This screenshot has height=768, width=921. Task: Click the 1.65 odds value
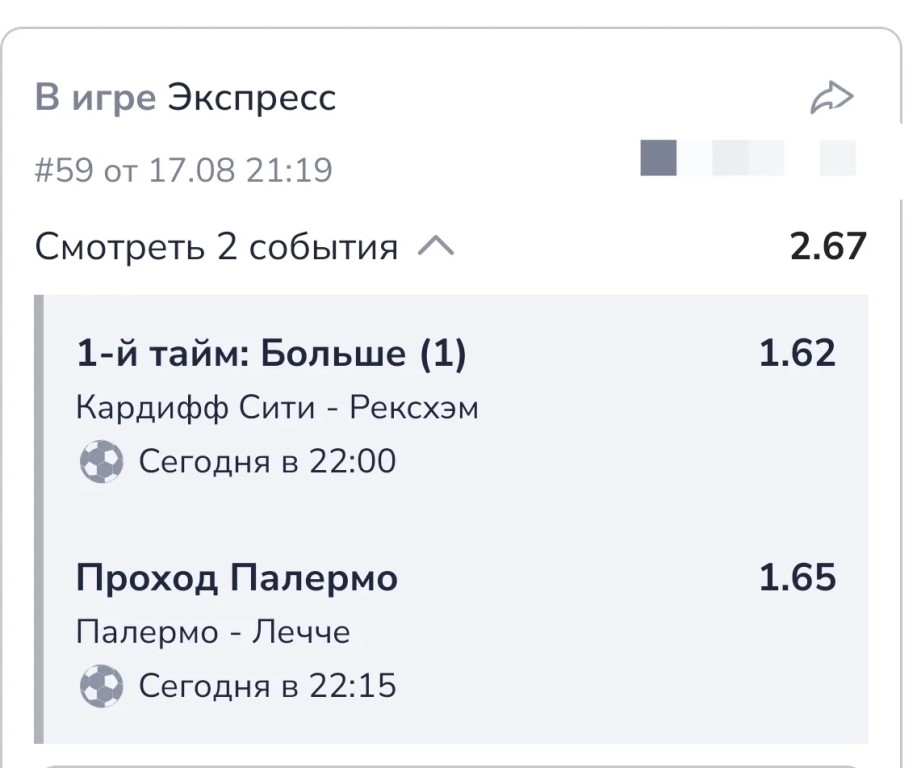click(797, 578)
